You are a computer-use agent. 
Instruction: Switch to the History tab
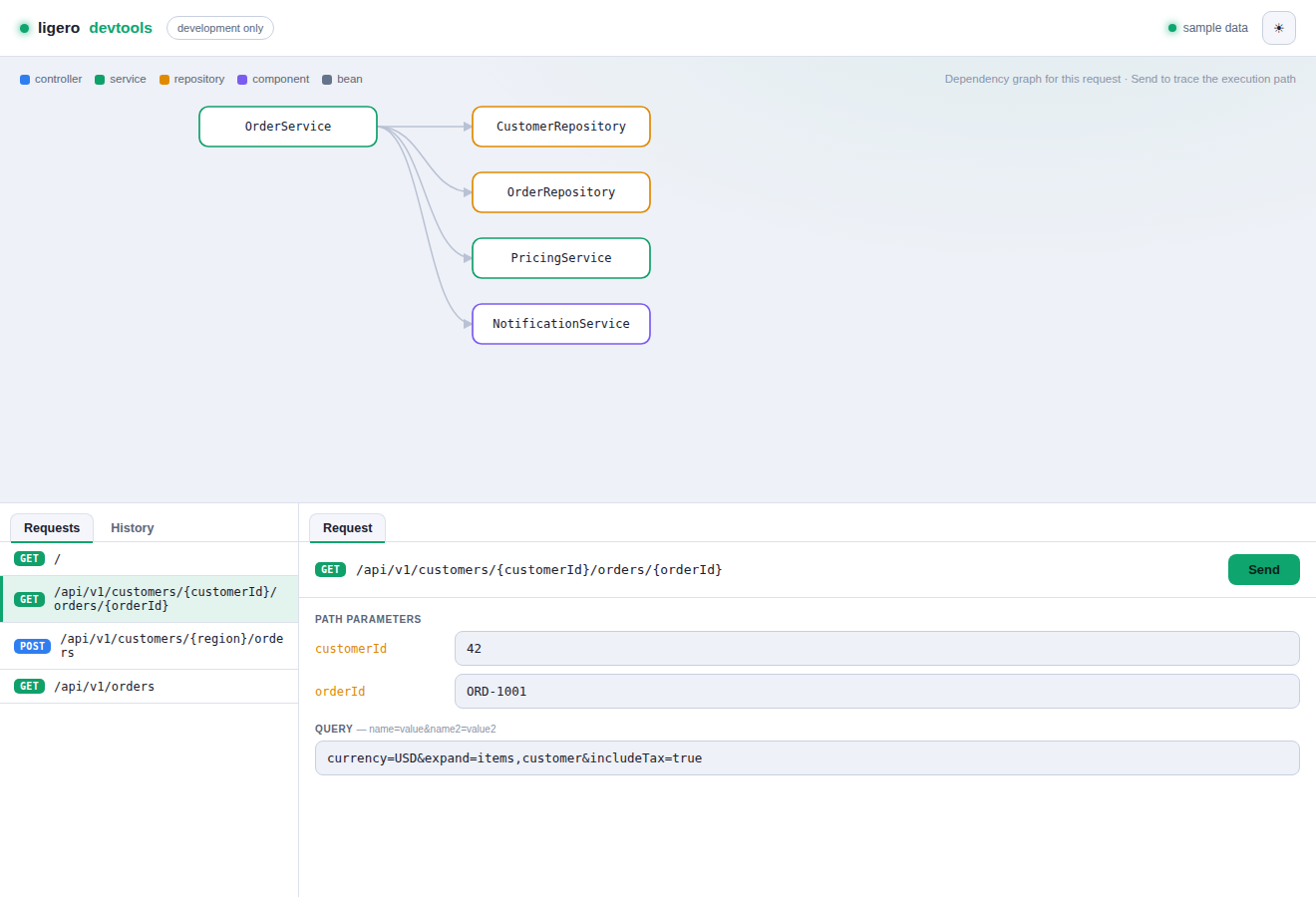[x=133, y=528]
